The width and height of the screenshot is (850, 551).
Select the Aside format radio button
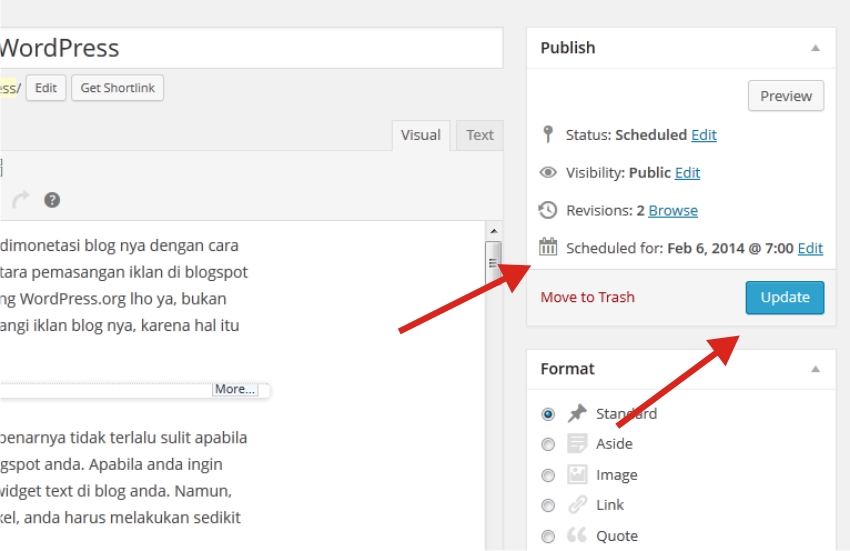(548, 445)
